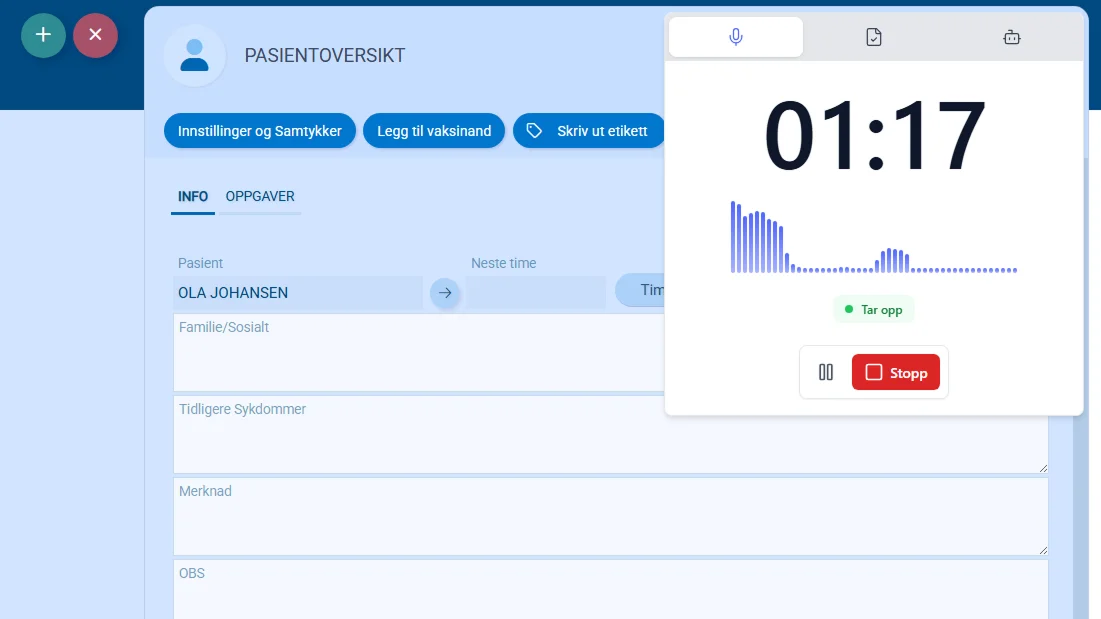Toggle the Tar opp recording status badge
Screen dimensions: 1101x619
tap(873, 309)
